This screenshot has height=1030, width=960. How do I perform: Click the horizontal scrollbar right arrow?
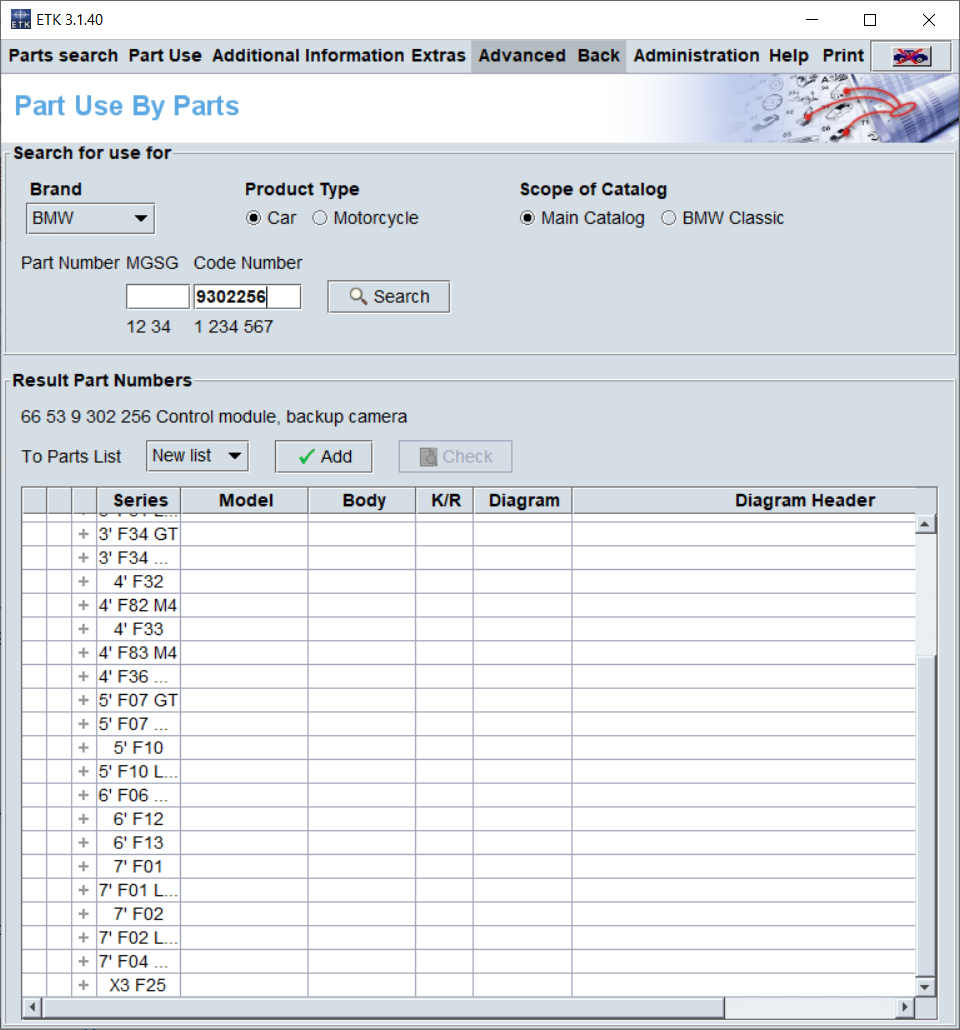coord(905,1007)
